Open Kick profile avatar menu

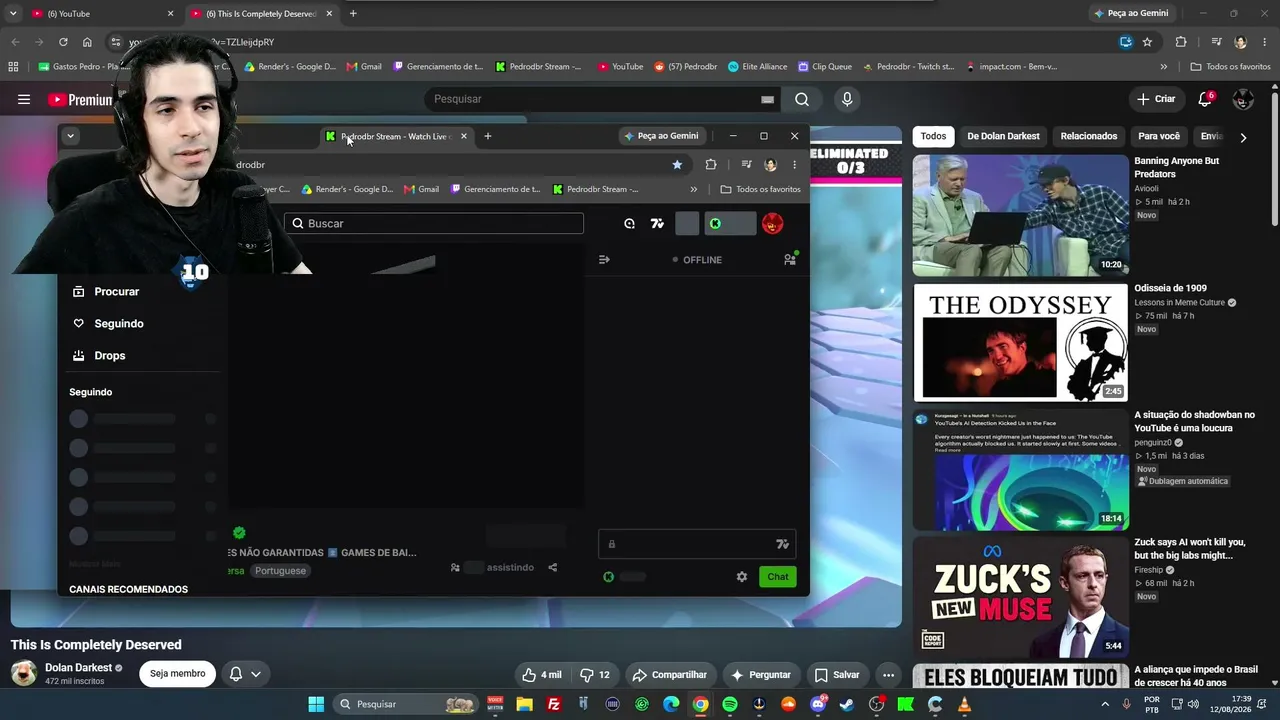(772, 223)
